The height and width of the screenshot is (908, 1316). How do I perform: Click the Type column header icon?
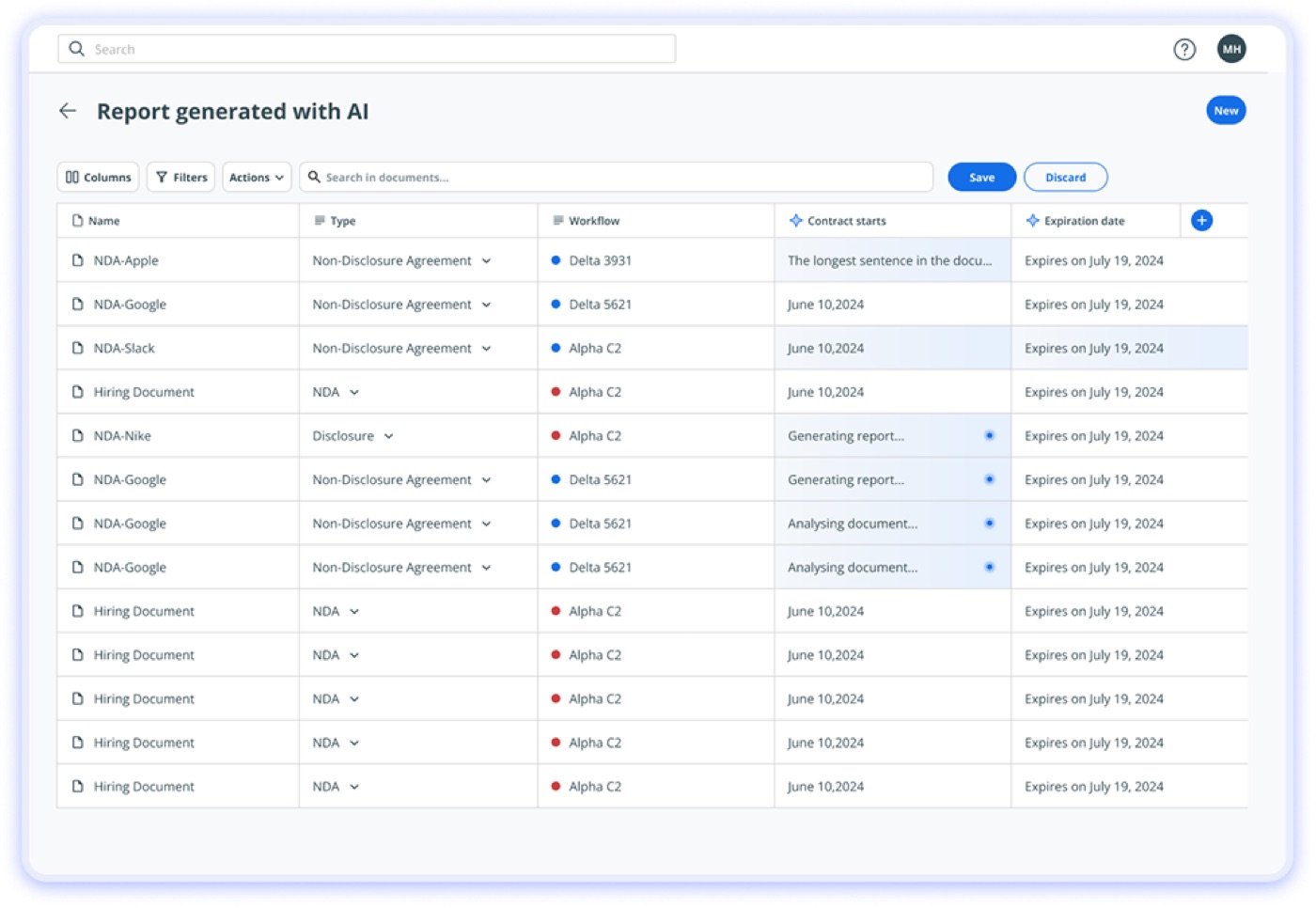tap(320, 221)
